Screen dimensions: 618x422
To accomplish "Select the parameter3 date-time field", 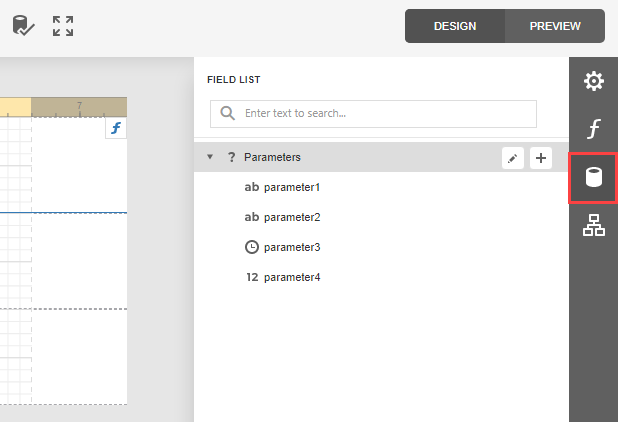I will click(x=291, y=247).
